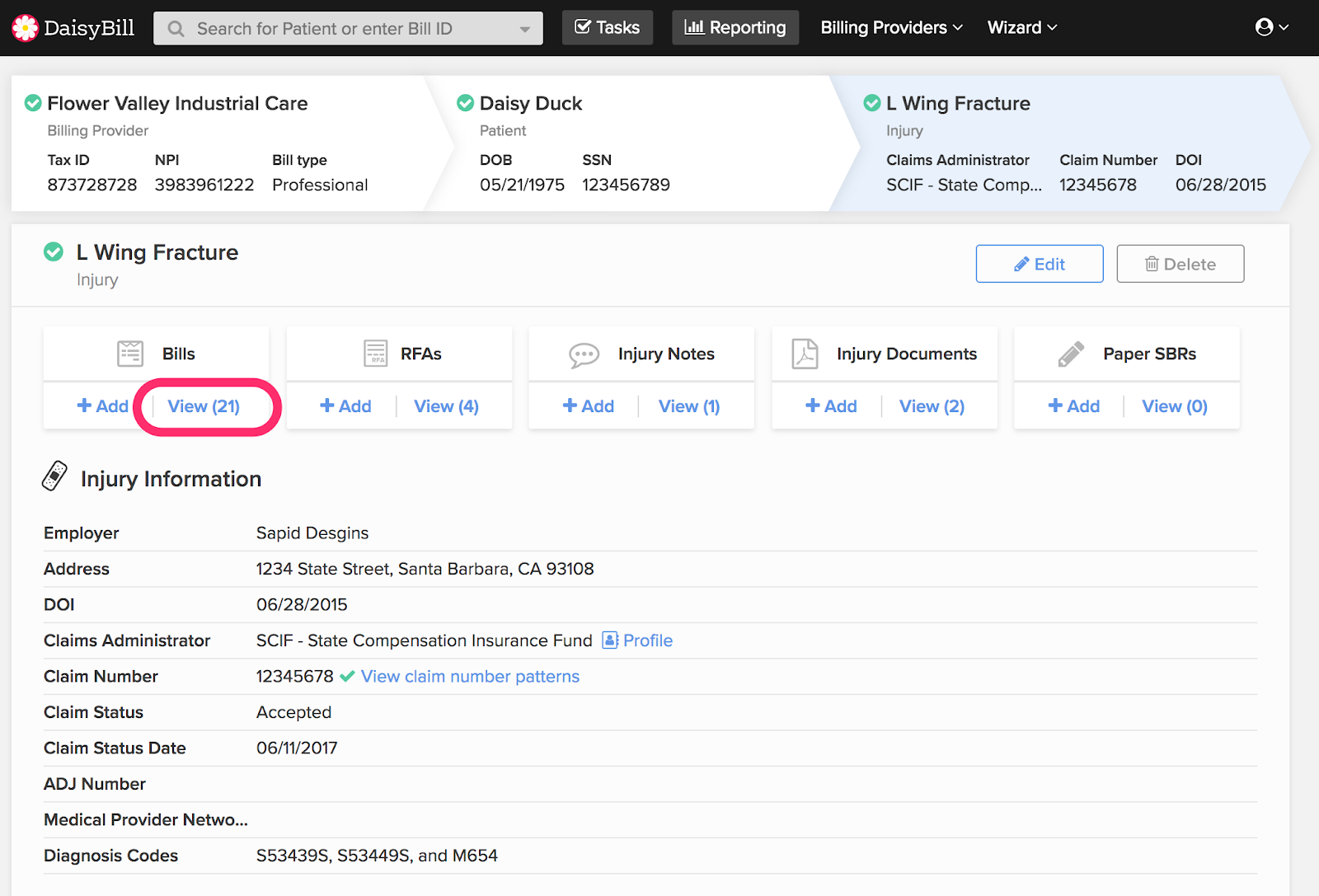1319x896 pixels.
Task: View the 21 bills
Action: point(204,406)
